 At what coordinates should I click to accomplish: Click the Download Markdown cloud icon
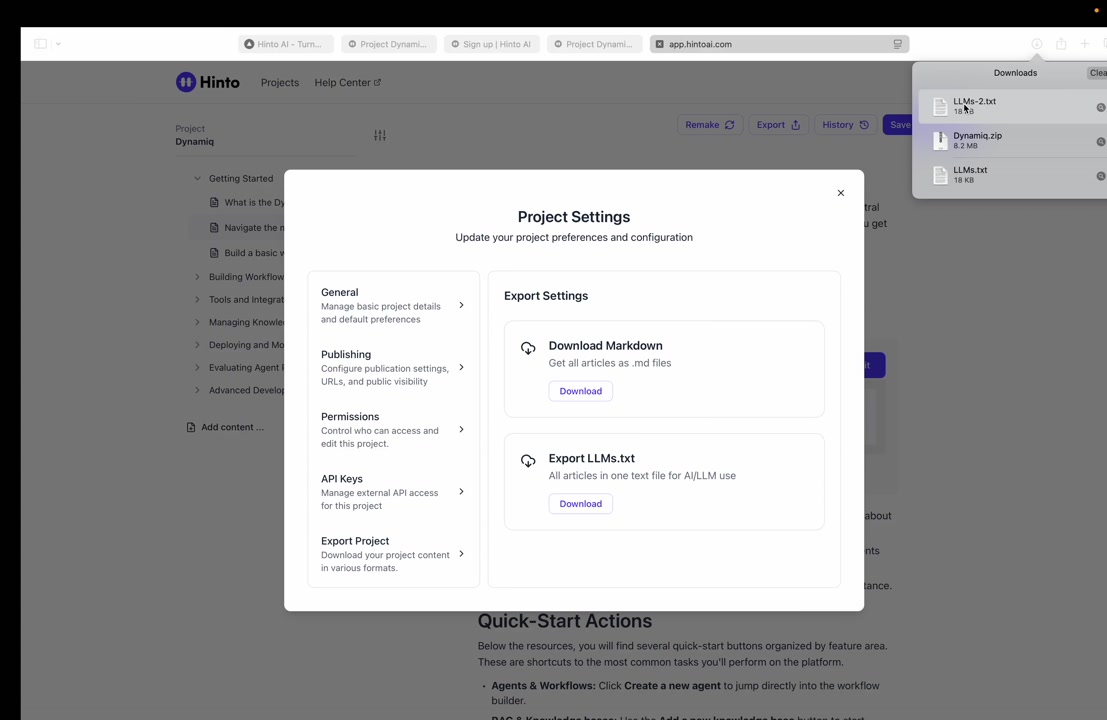(x=528, y=348)
